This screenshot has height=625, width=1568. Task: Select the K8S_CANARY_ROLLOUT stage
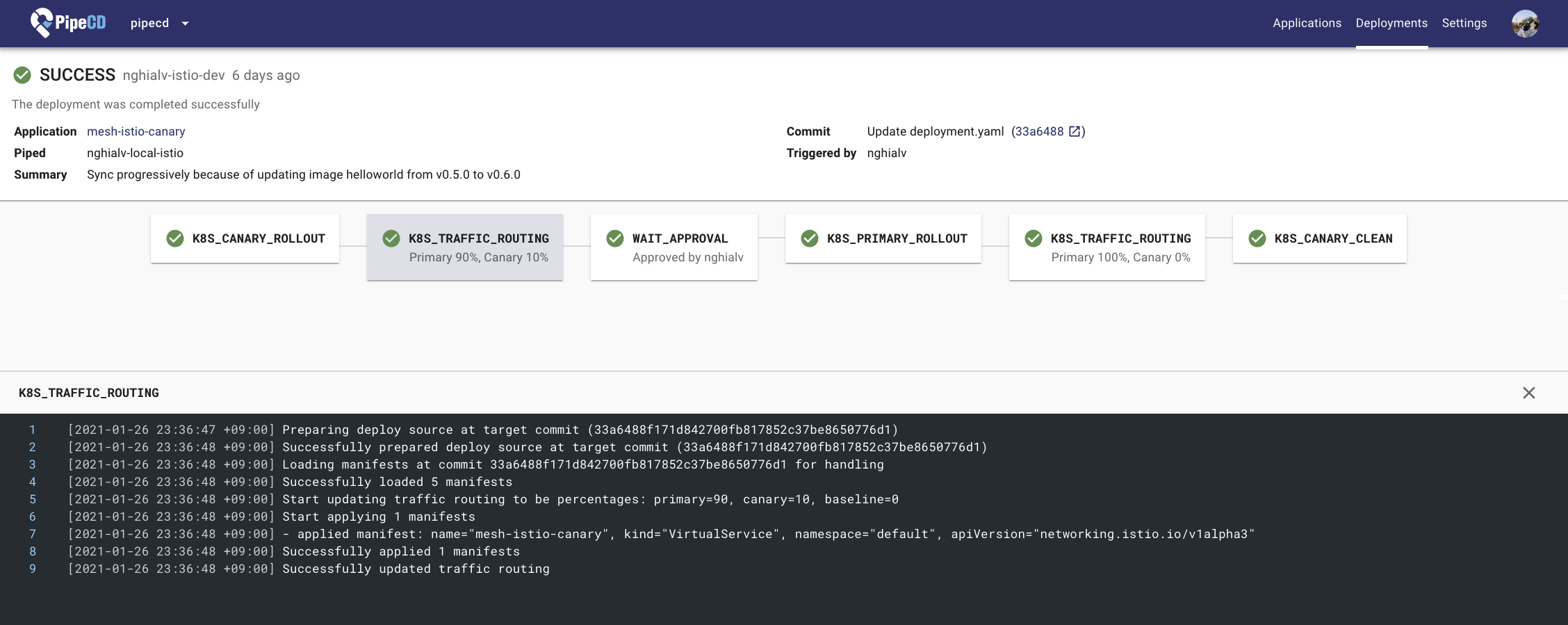[245, 238]
